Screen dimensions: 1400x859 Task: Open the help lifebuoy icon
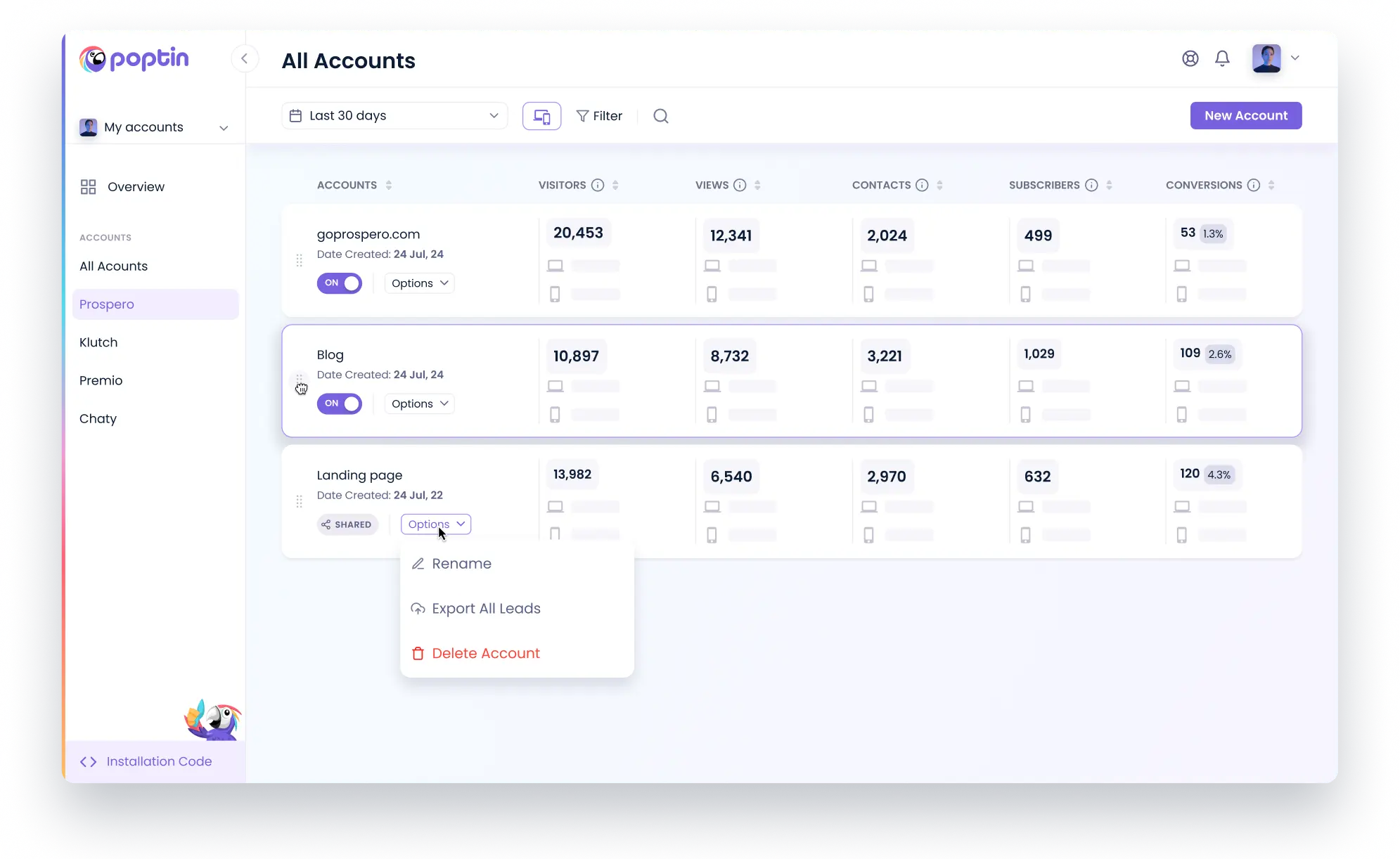point(1190,58)
